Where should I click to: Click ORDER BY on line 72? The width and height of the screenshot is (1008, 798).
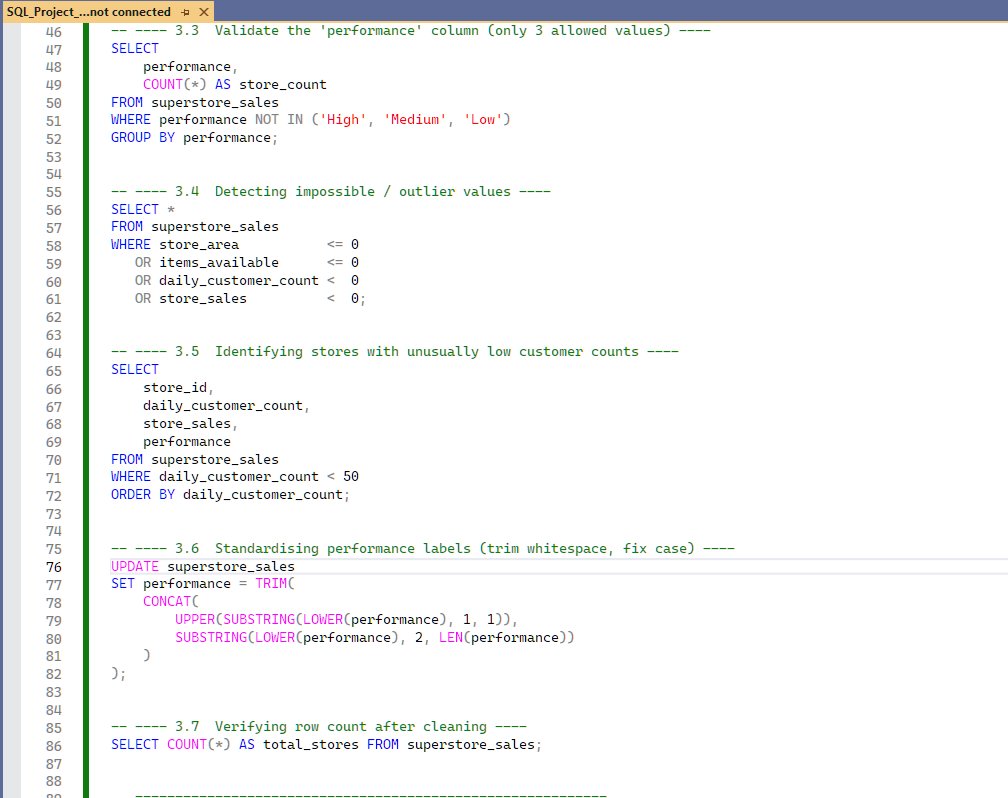coord(143,494)
